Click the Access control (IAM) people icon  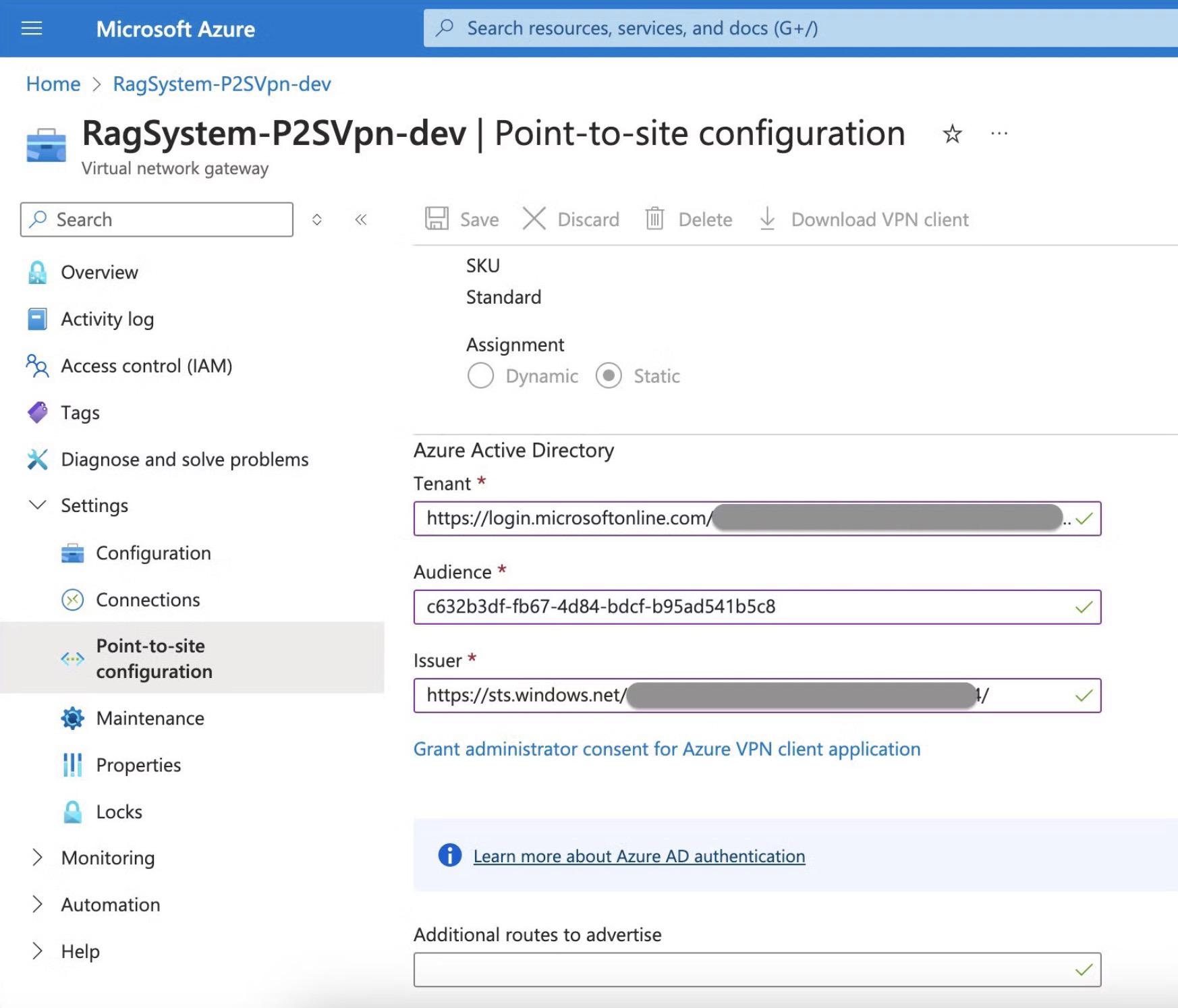(38, 366)
